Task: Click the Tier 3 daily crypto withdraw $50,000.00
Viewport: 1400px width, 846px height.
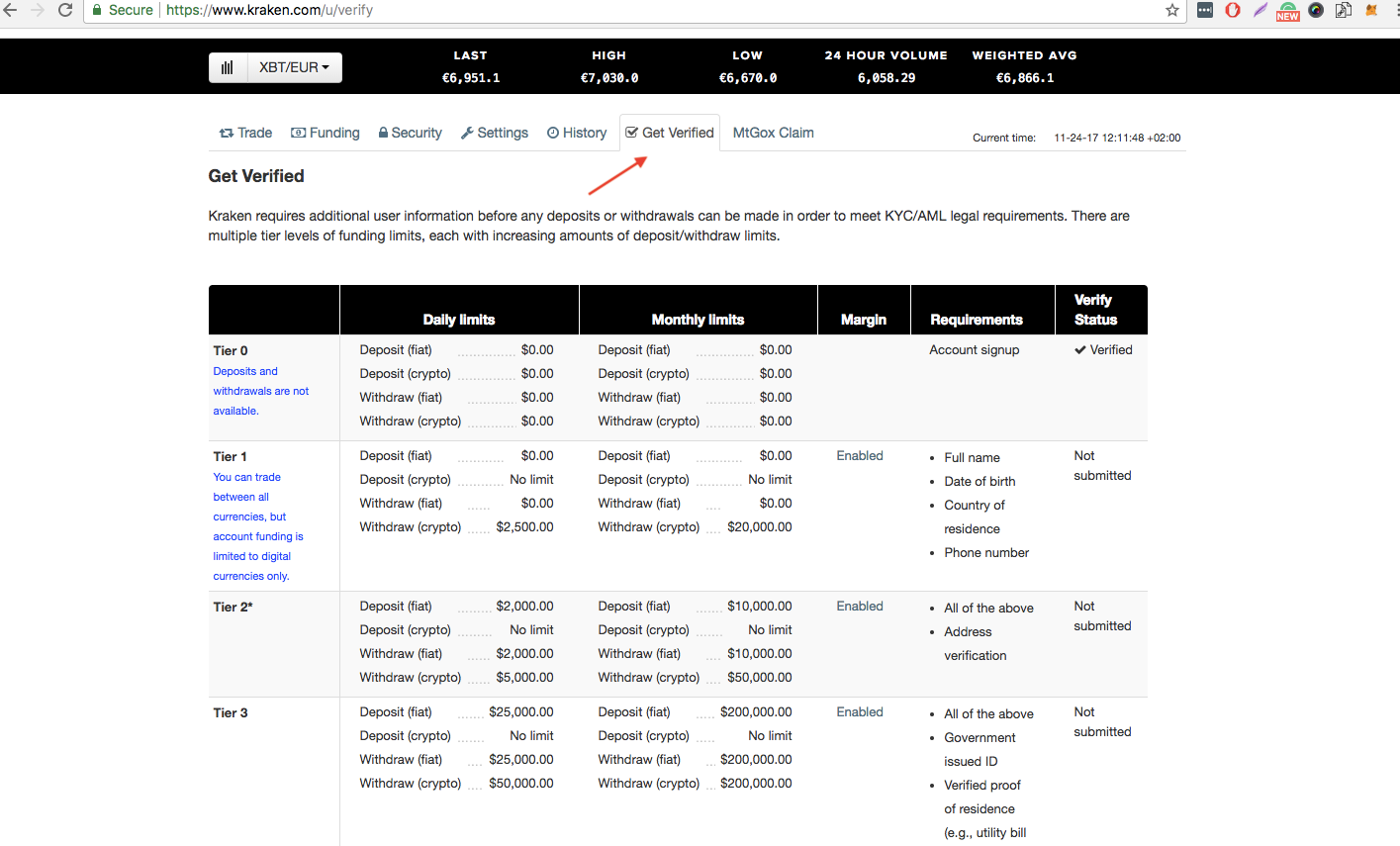Action: pyautogui.click(x=521, y=784)
